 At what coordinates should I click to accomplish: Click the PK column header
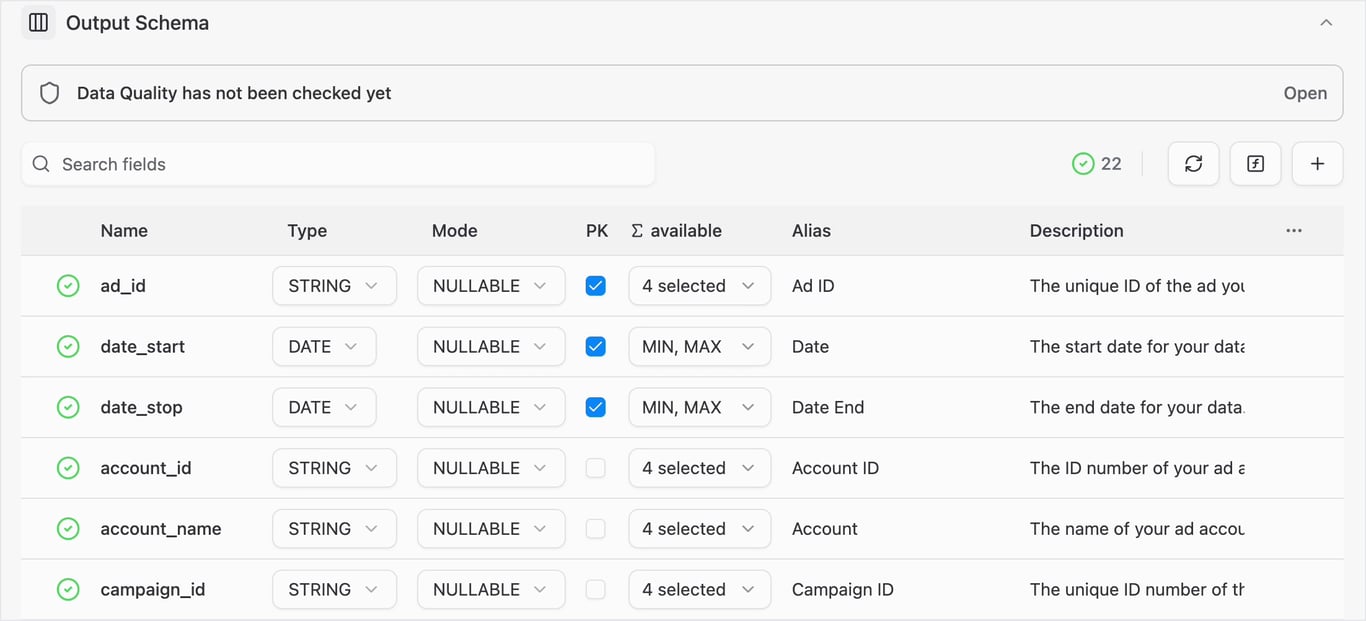pyautogui.click(x=597, y=231)
